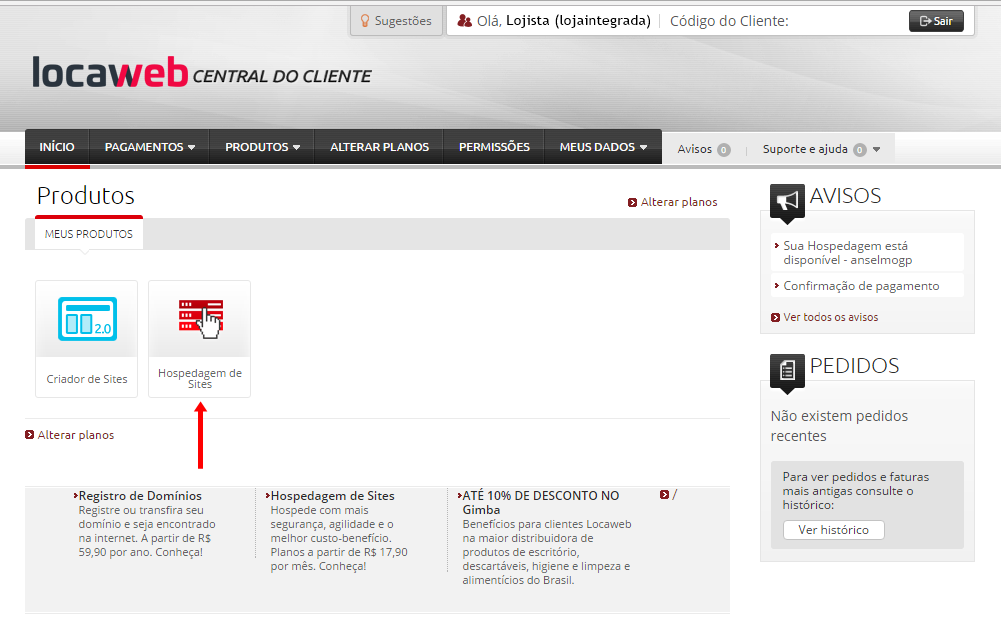1001x630 pixels.
Task: Open the ATÉ 10% DE DESCONTO NO Gimba link
Action: (541, 502)
